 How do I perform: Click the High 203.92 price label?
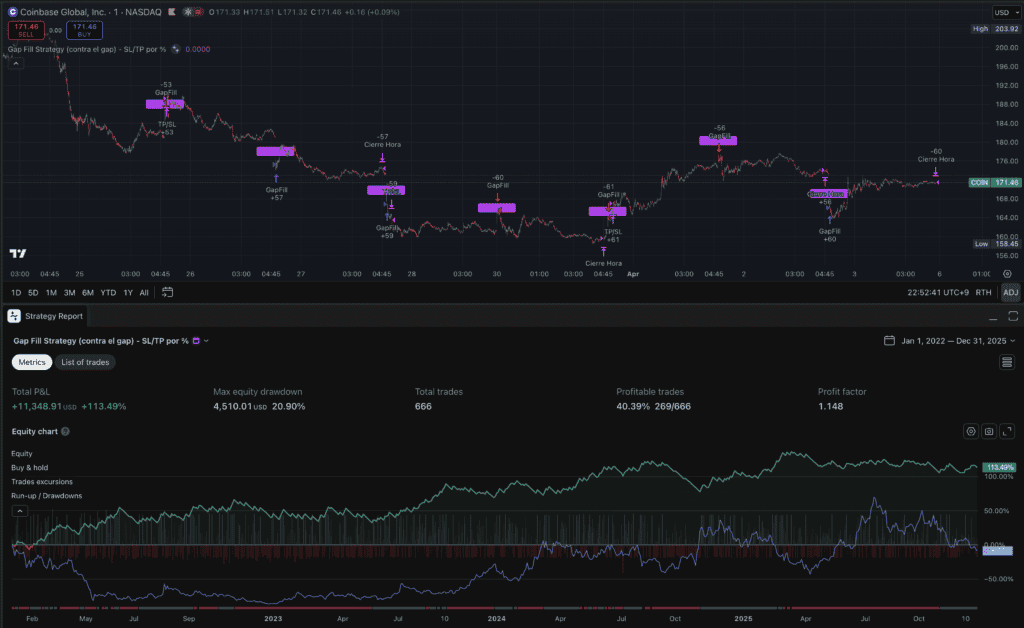(995, 29)
